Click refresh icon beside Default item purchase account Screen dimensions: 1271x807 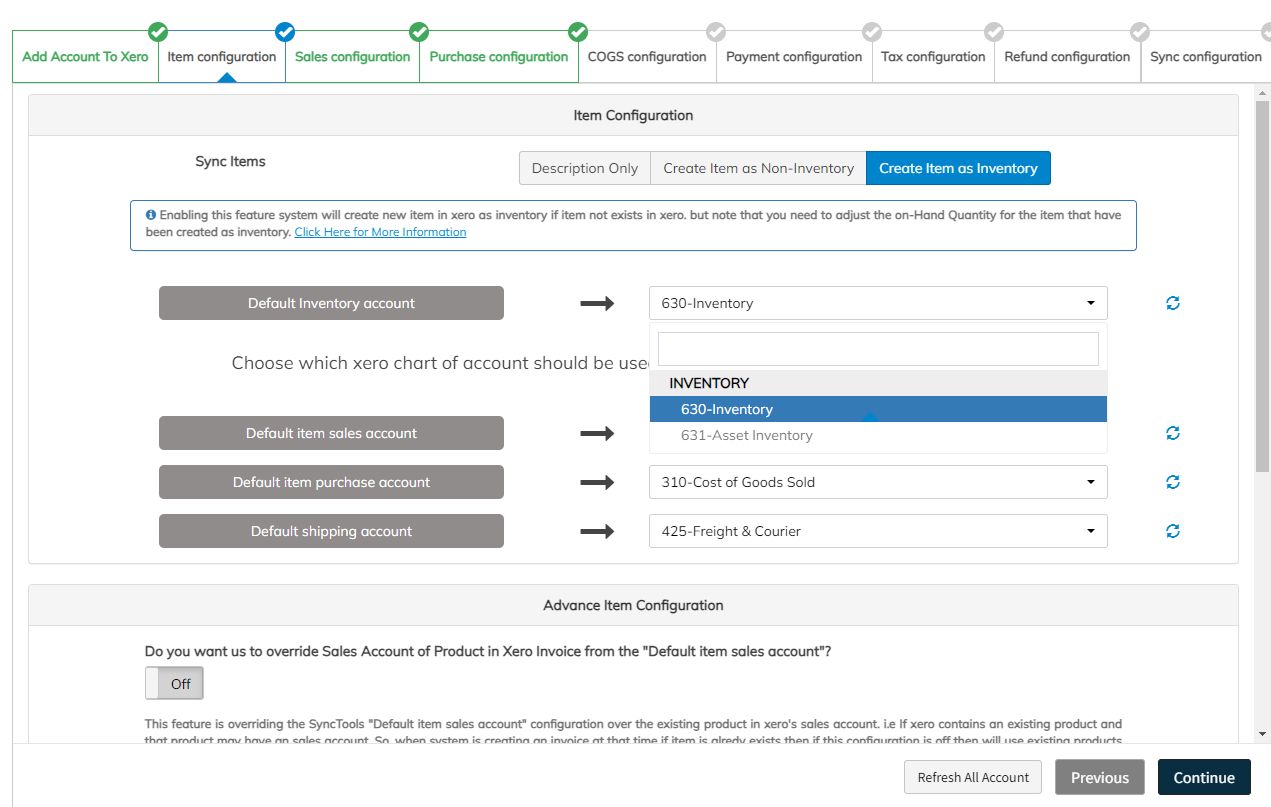[x=1173, y=482]
